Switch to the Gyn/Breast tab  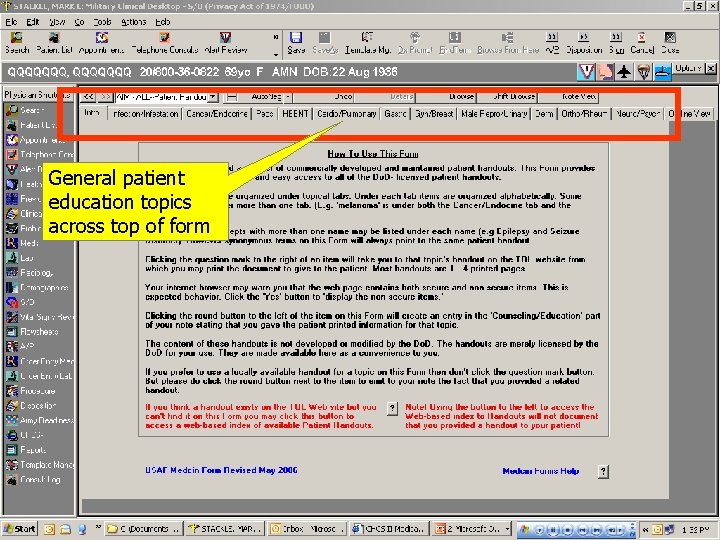(x=434, y=113)
